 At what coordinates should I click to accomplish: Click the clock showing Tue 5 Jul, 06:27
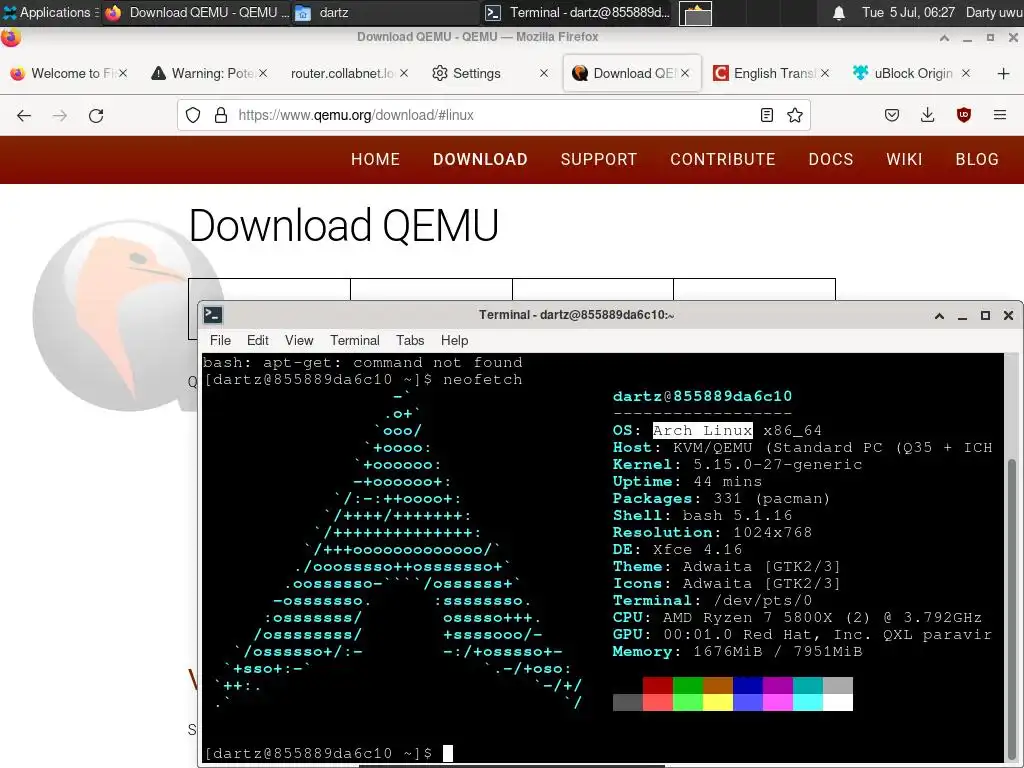(908, 12)
